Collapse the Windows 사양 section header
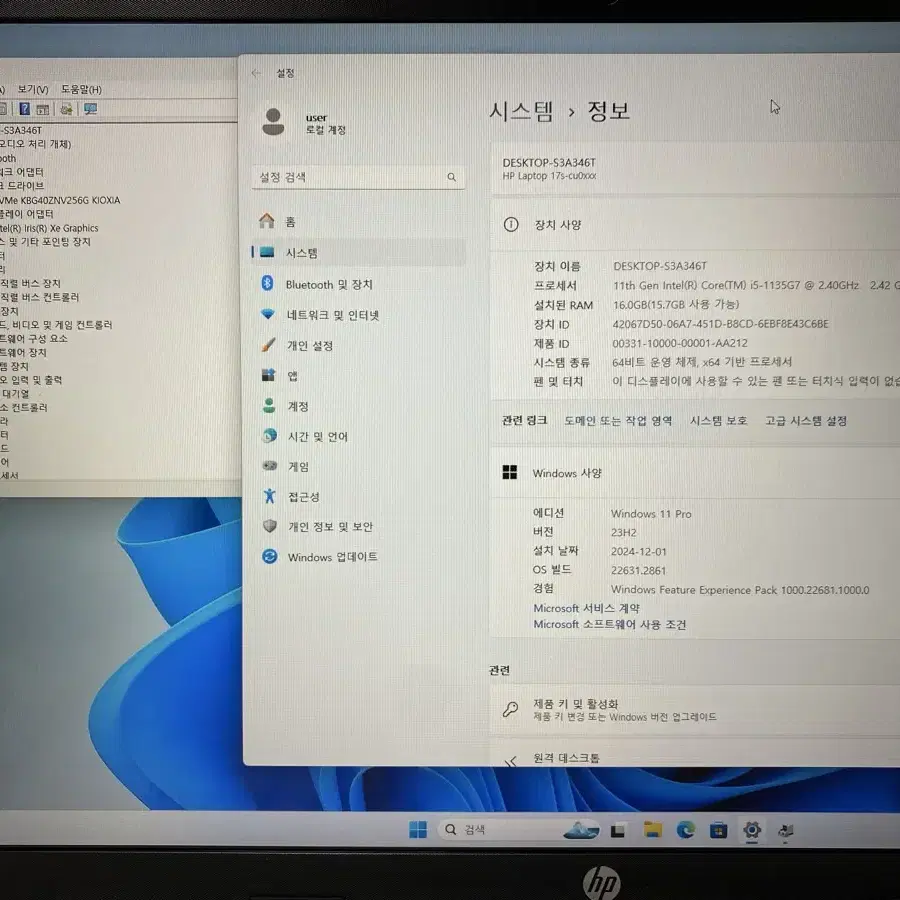 695,474
